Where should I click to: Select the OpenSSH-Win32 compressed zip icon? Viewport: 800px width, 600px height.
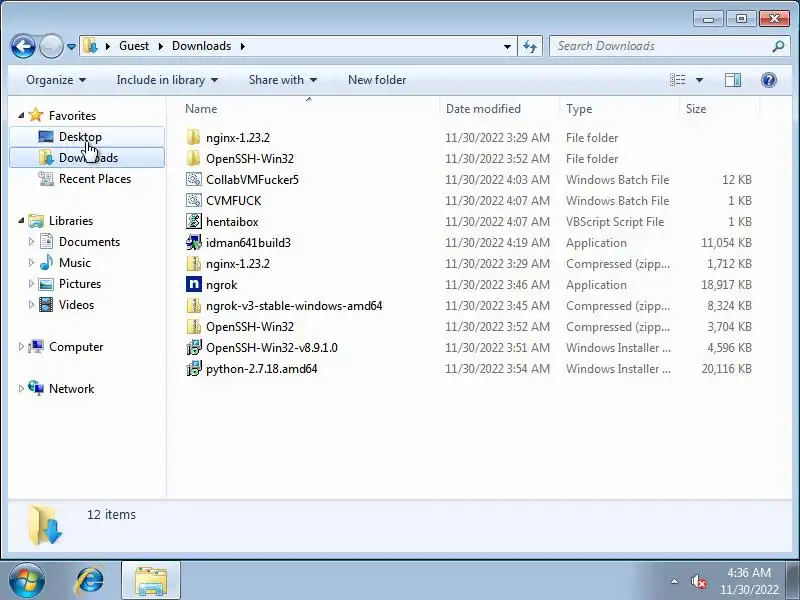(193, 326)
